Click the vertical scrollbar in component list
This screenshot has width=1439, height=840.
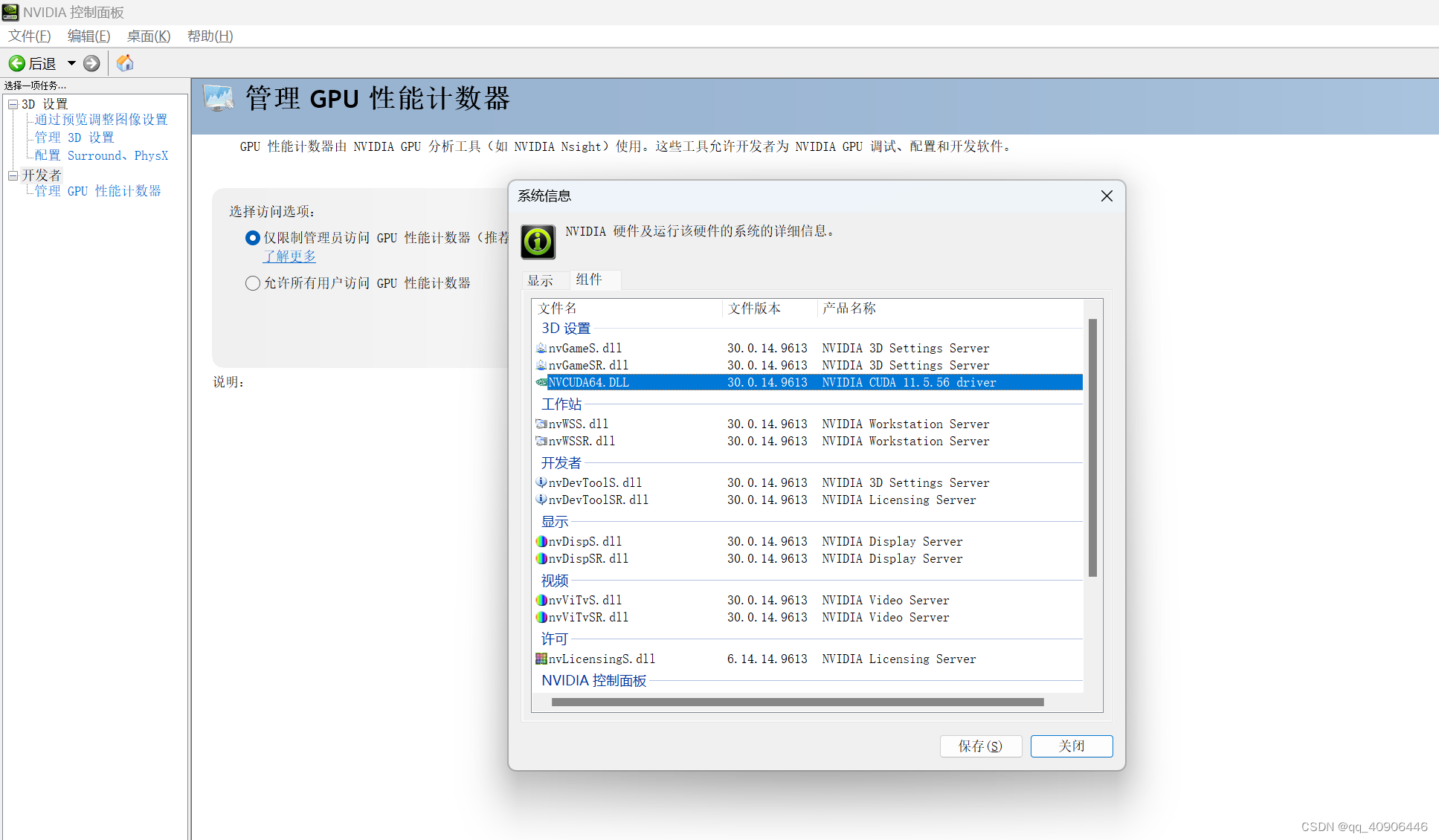point(1092,448)
